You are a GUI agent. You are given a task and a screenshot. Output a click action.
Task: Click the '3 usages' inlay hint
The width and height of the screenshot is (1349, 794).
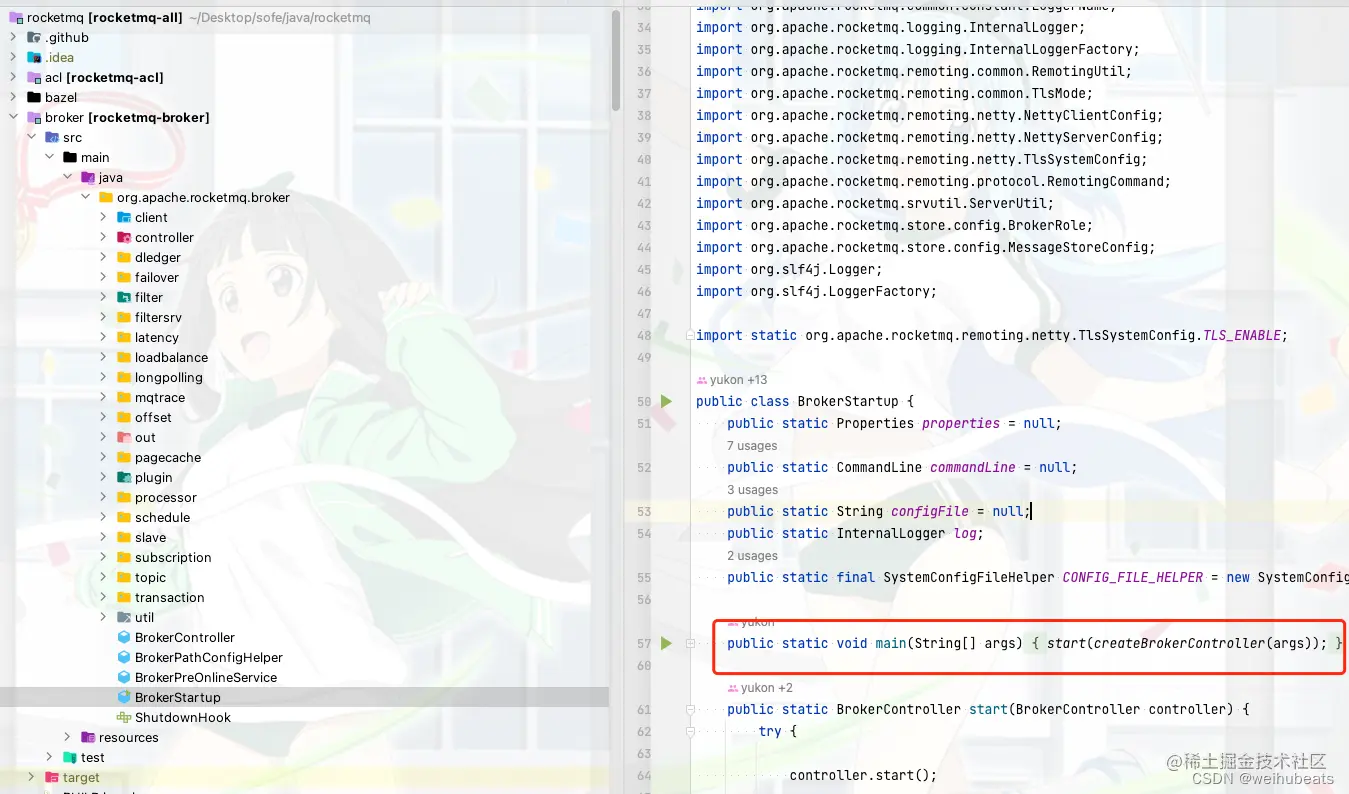coord(752,489)
